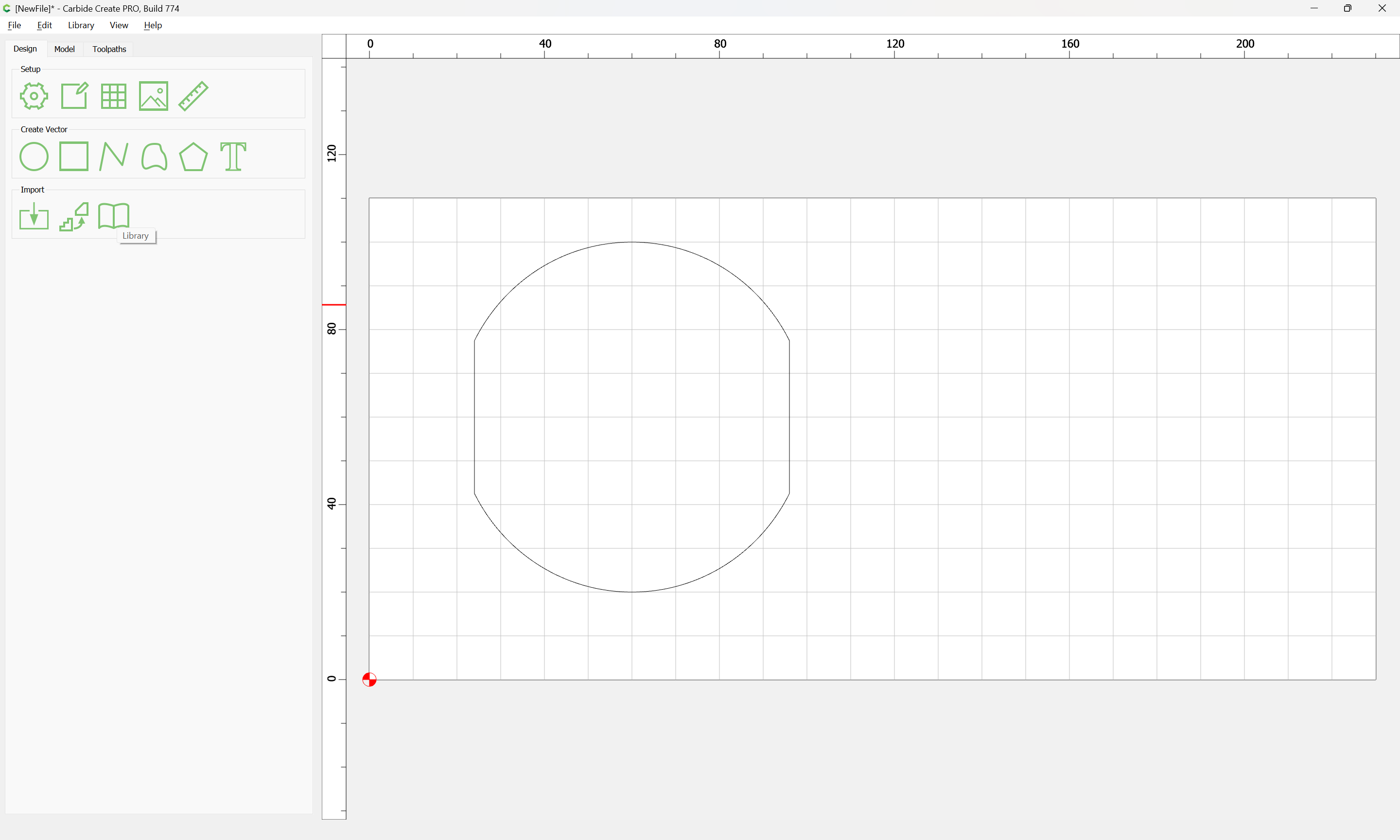This screenshot has width=1400, height=840.
Task: Click the Import file icon
Action: click(x=34, y=216)
